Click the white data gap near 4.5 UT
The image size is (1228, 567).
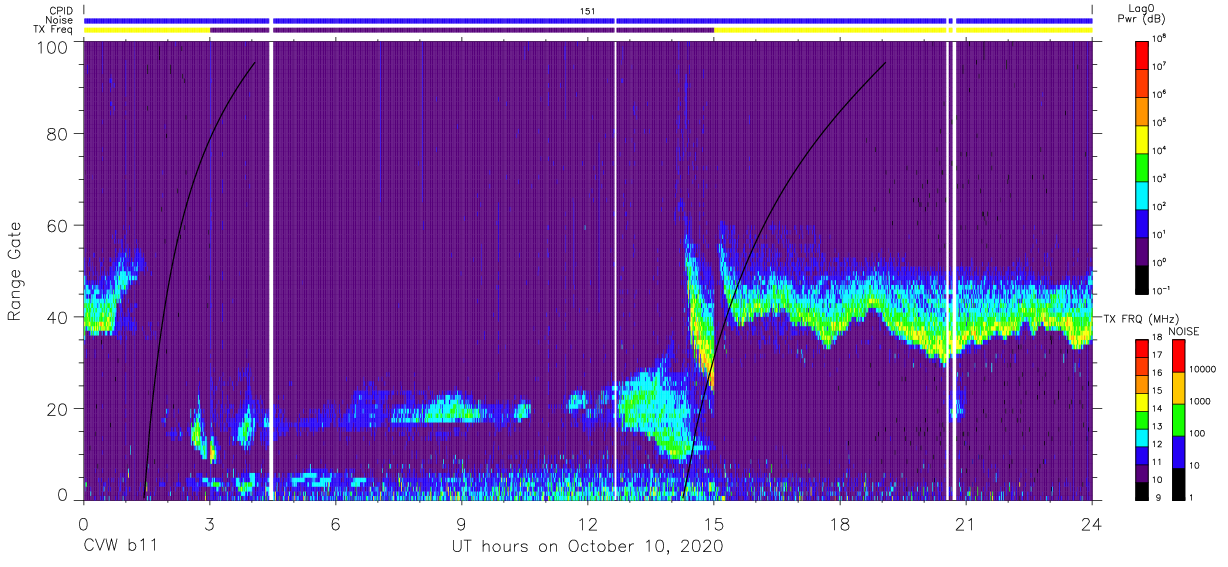(x=271, y=270)
